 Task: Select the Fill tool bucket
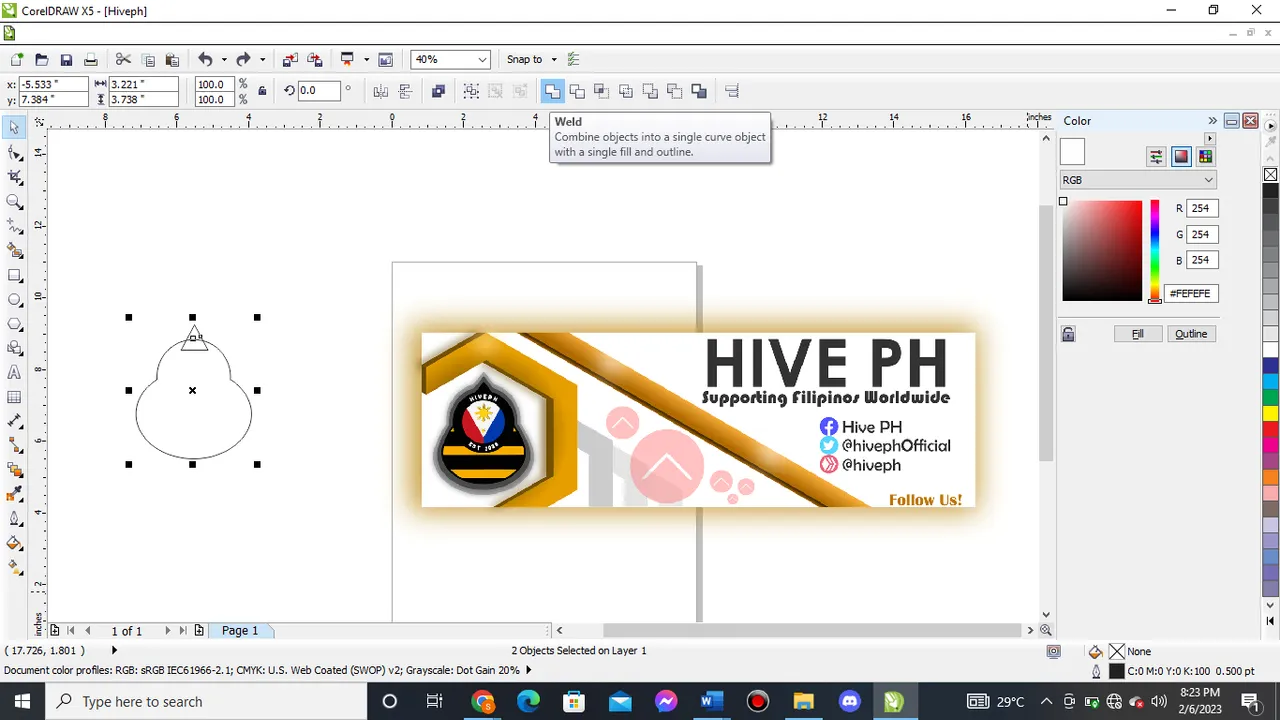[14, 543]
